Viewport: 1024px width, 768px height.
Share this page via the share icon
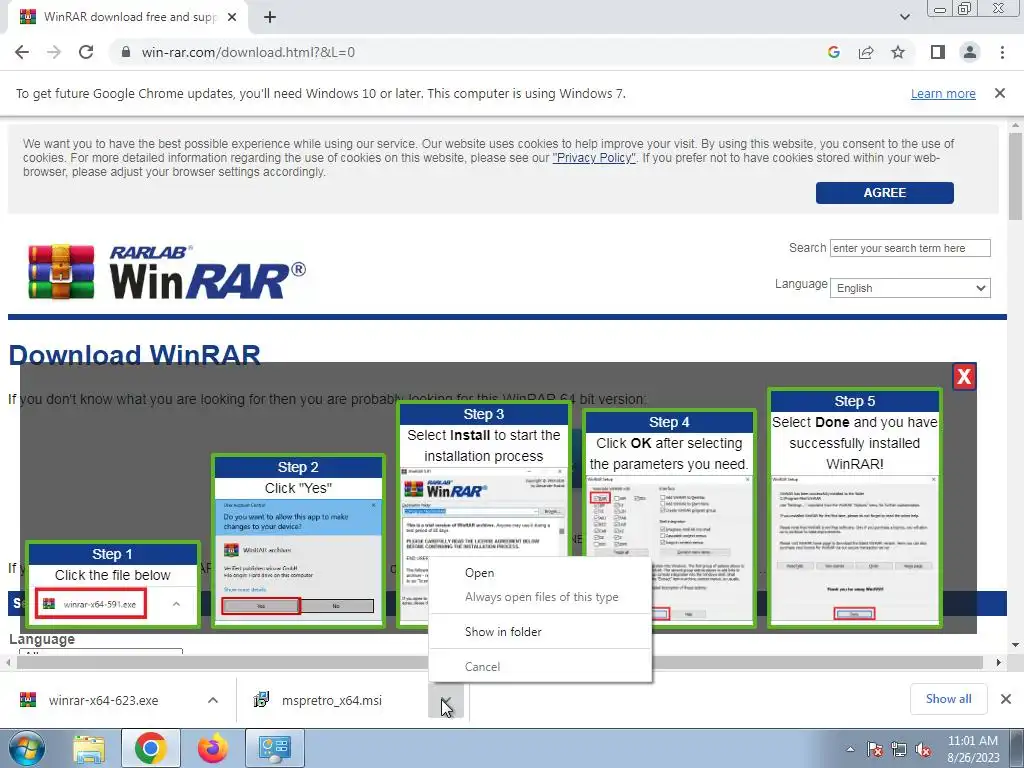click(866, 52)
